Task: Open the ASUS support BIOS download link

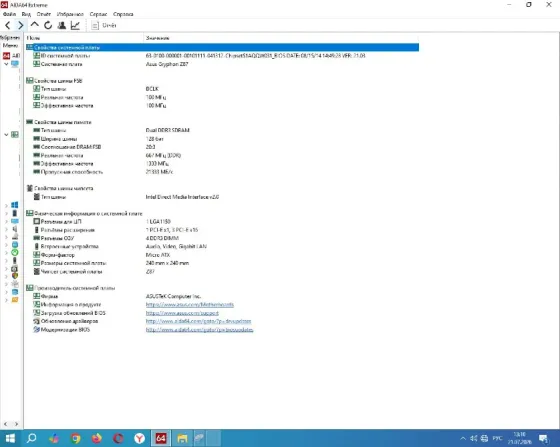Action: 182,313
